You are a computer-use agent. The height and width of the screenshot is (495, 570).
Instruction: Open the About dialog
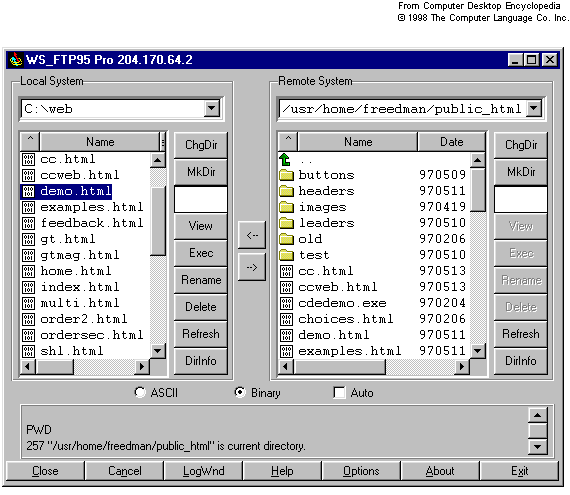440,471
